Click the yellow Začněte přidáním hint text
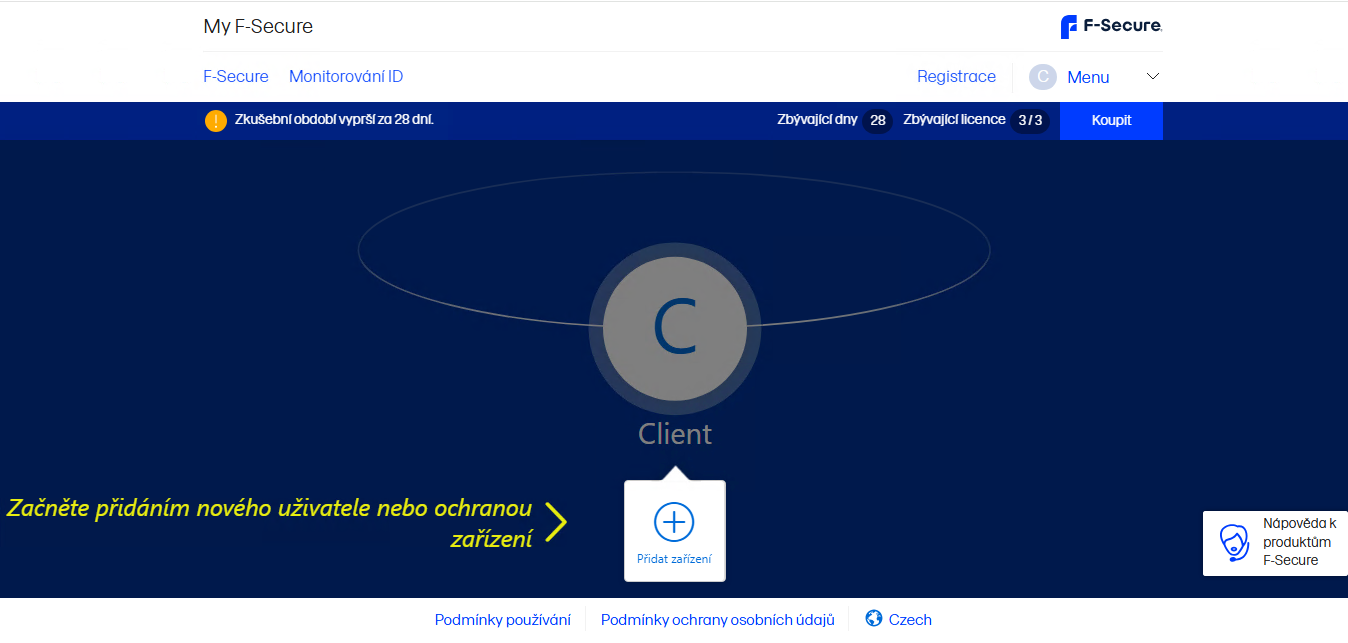 point(270,523)
